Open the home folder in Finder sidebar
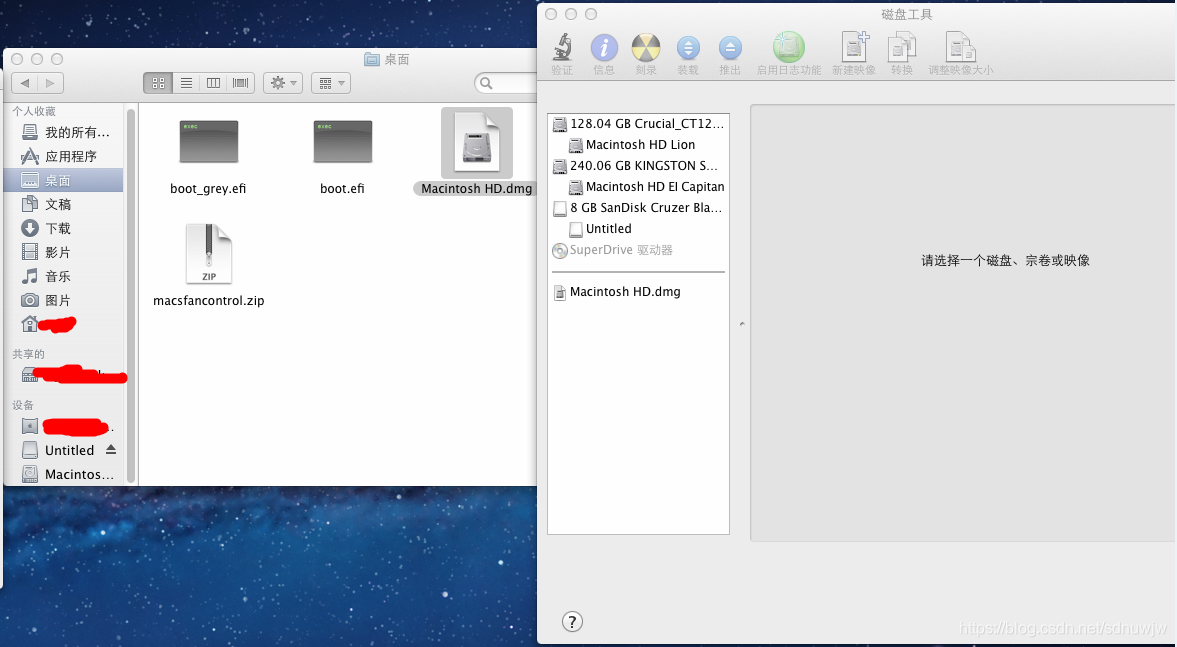1177x647 pixels. coord(65,325)
